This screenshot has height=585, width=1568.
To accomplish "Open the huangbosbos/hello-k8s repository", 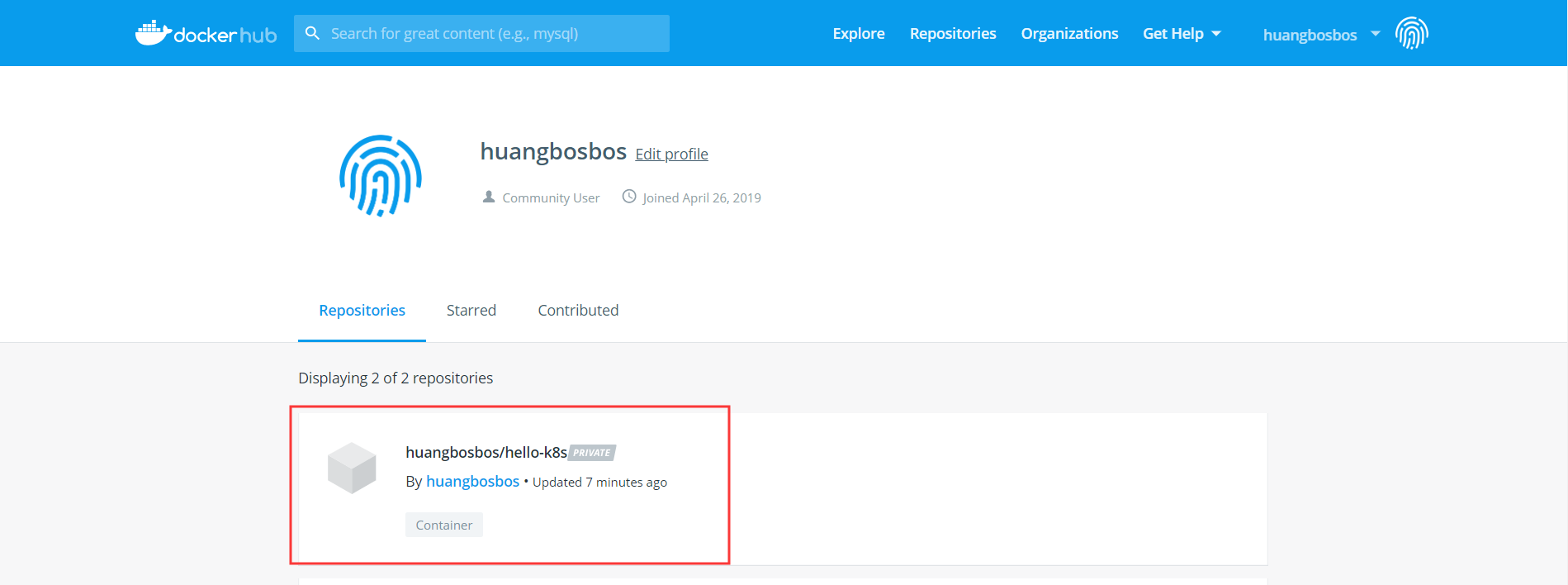I will (x=486, y=452).
